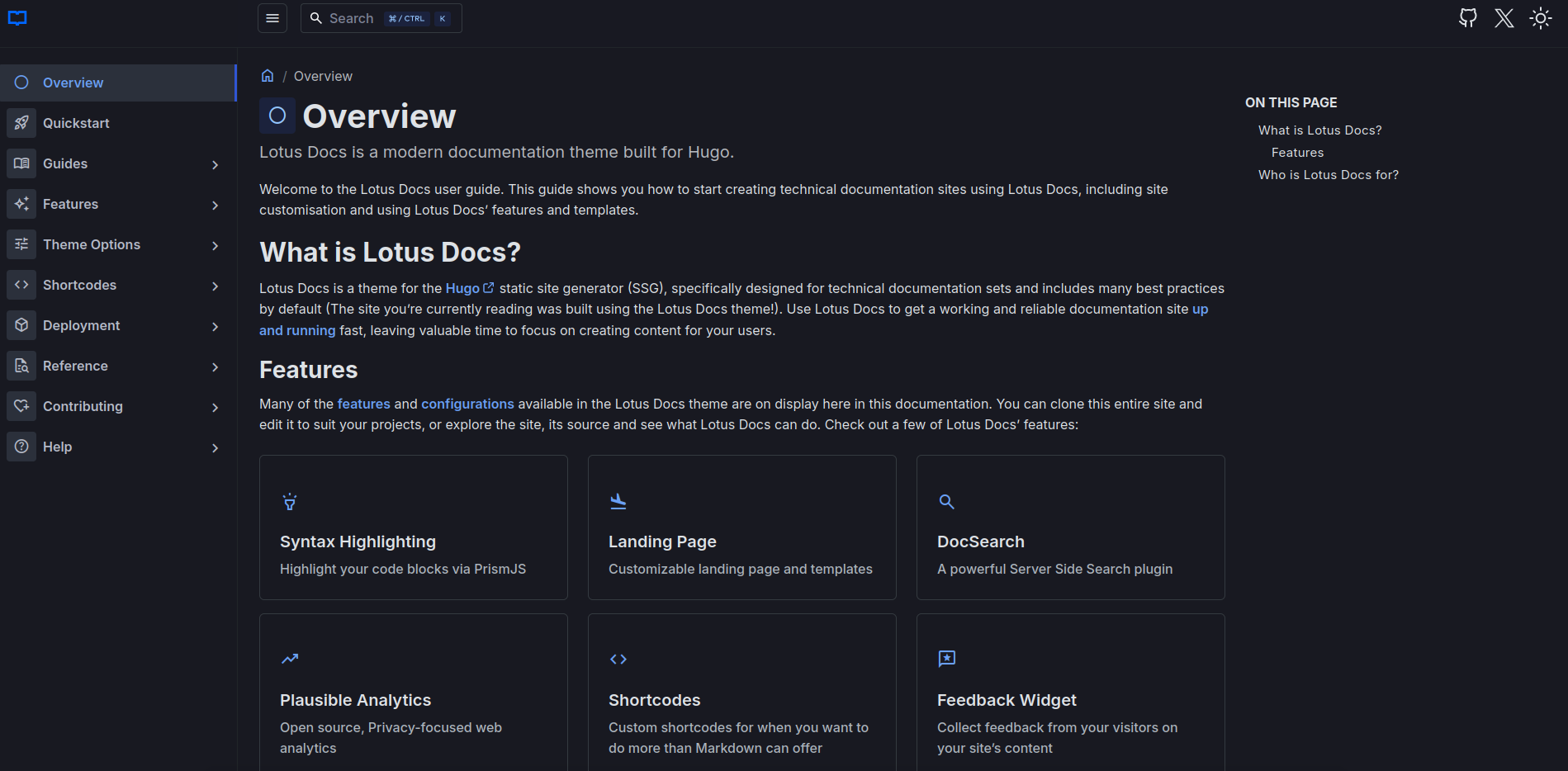Expand the Theme Options chevron
Image resolution: width=1568 pixels, height=771 pixels.
[x=215, y=245]
